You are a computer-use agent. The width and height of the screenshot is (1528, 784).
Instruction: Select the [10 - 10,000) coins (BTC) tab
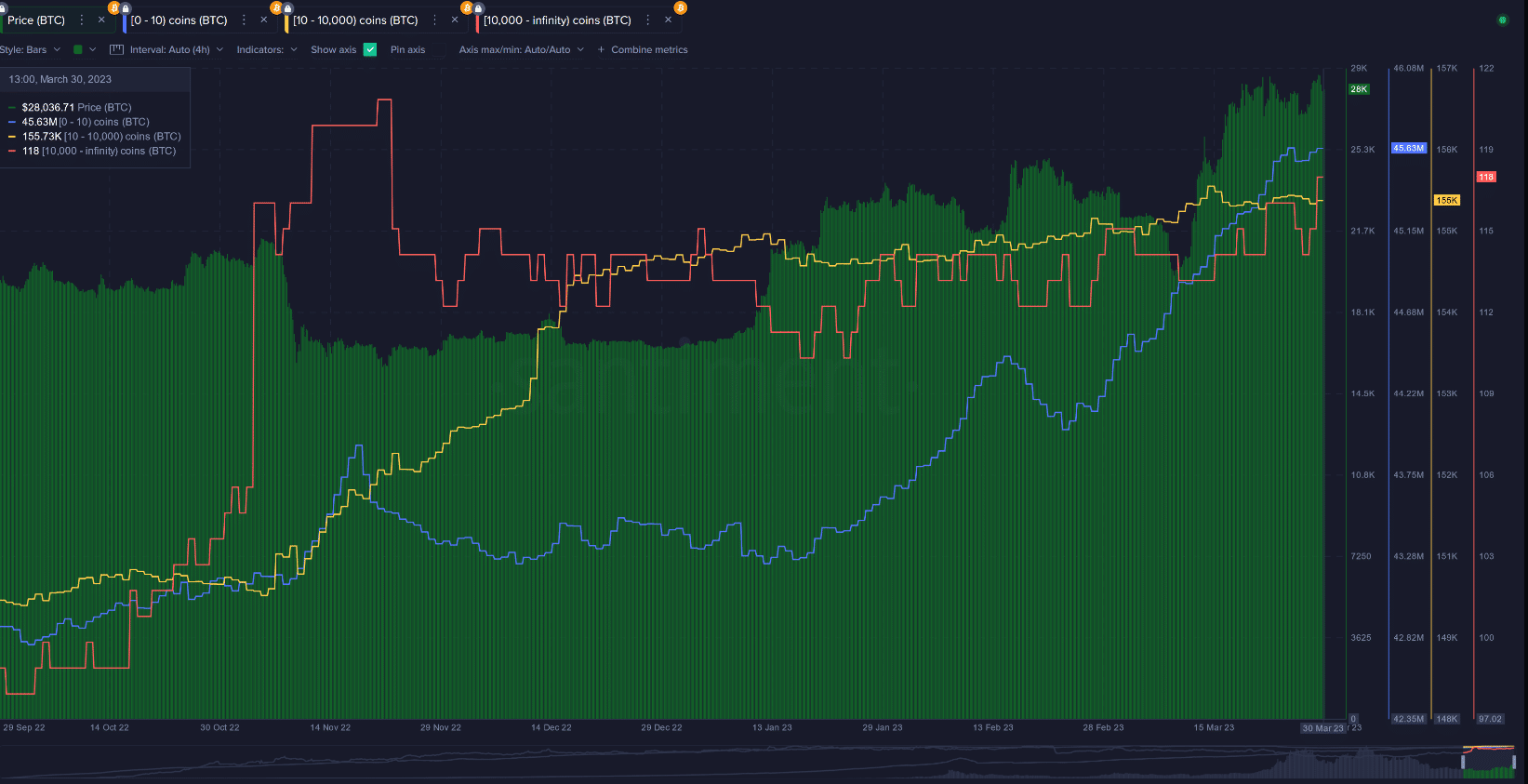355,20
